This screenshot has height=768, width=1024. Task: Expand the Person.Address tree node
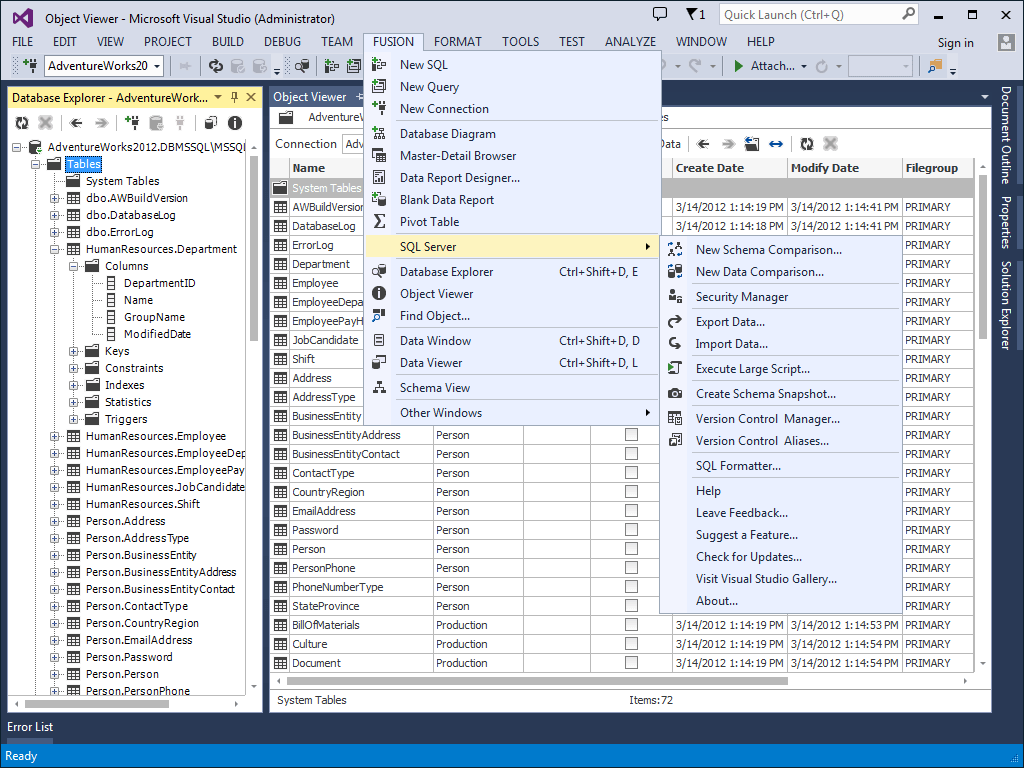coord(55,520)
